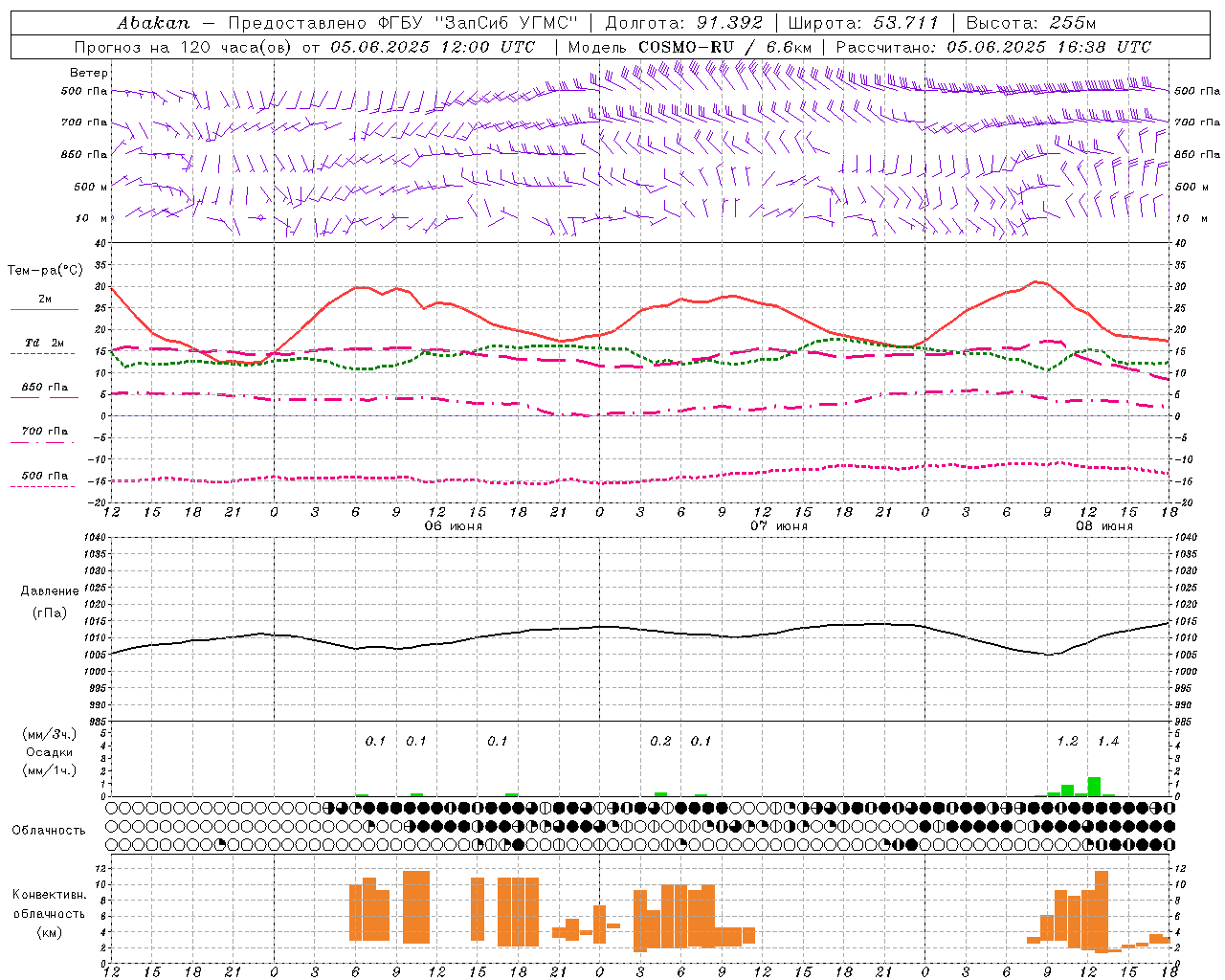Click the tallest green precipitation bar under 1.4
Viewport: 1225px width, 980px height.
(x=1094, y=787)
